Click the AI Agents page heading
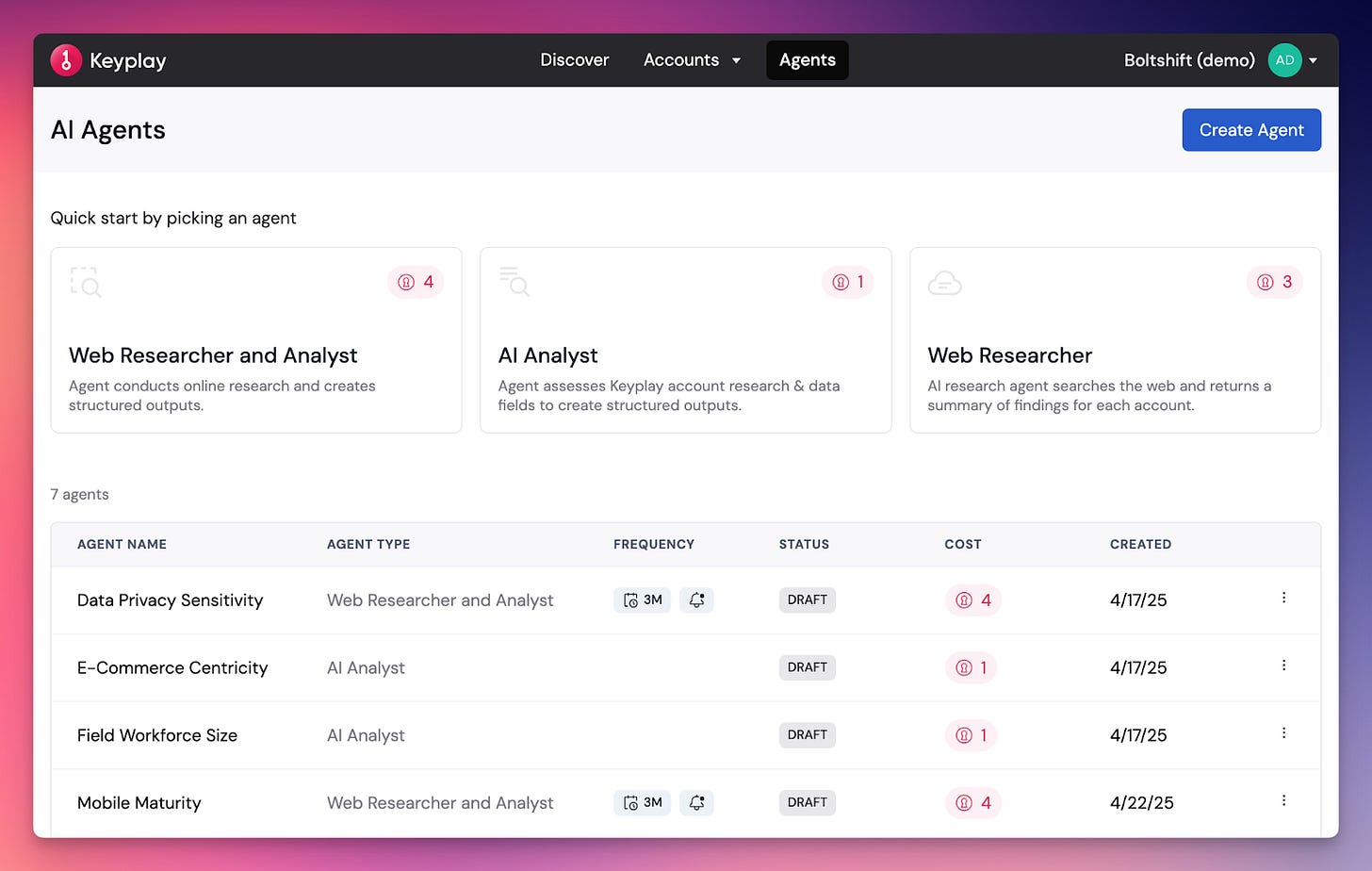 (x=108, y=130)
